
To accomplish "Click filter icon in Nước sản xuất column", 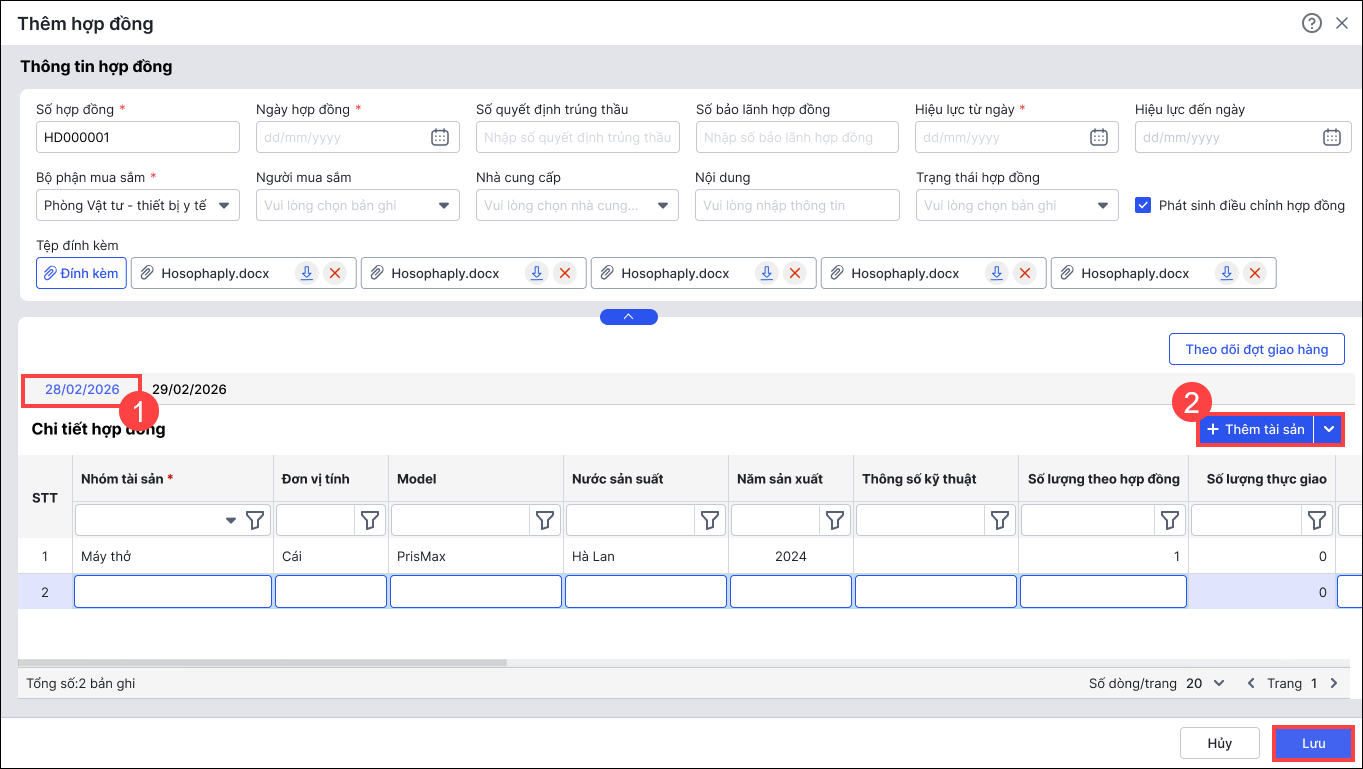I will pos(710,520).
